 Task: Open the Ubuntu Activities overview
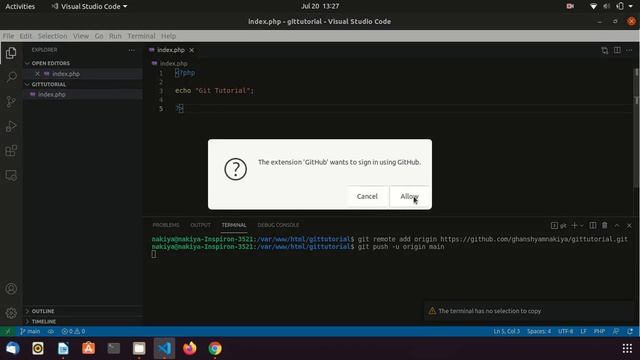click(20, 6)
